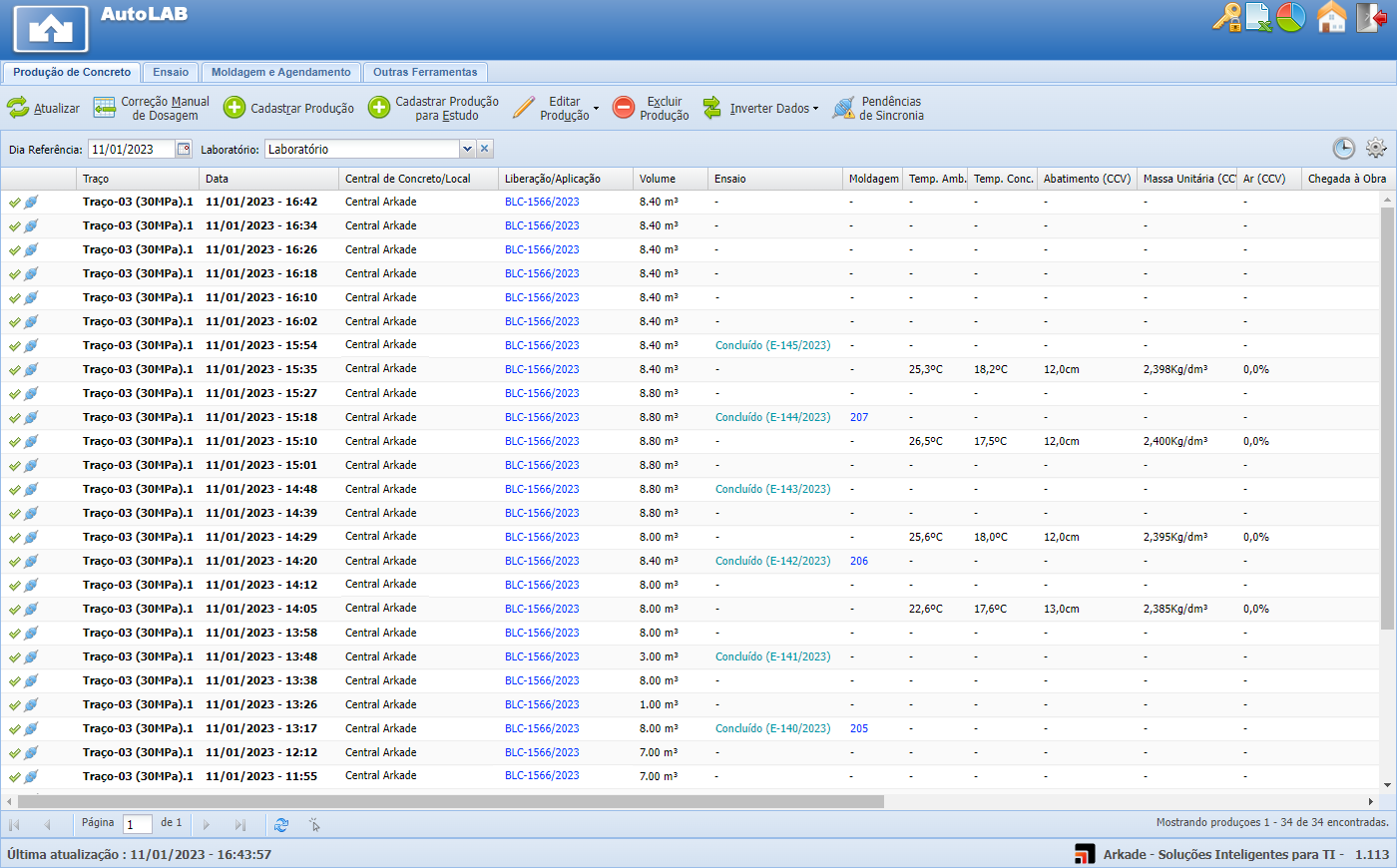Sort by the Data column header
Screen dimensions: 1397x868
click(x=269, y=179)
